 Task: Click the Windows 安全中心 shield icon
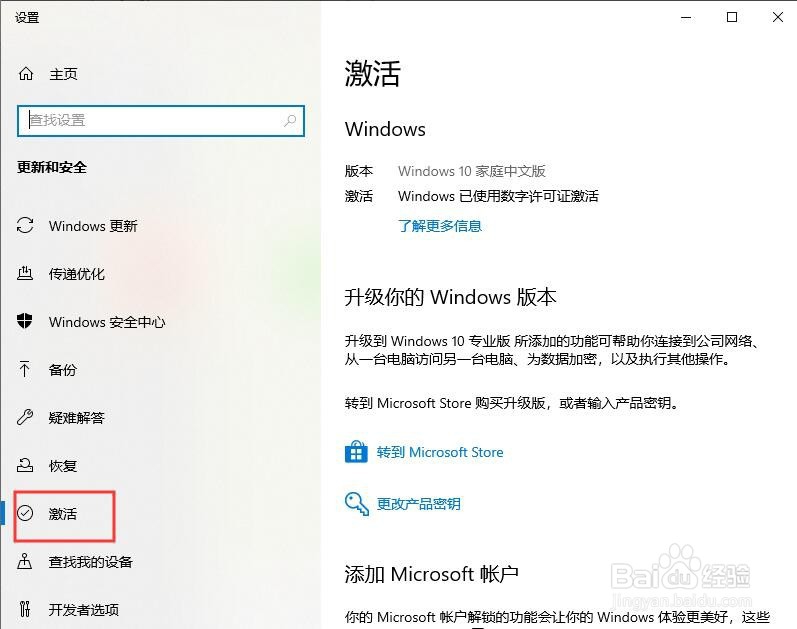24,321
